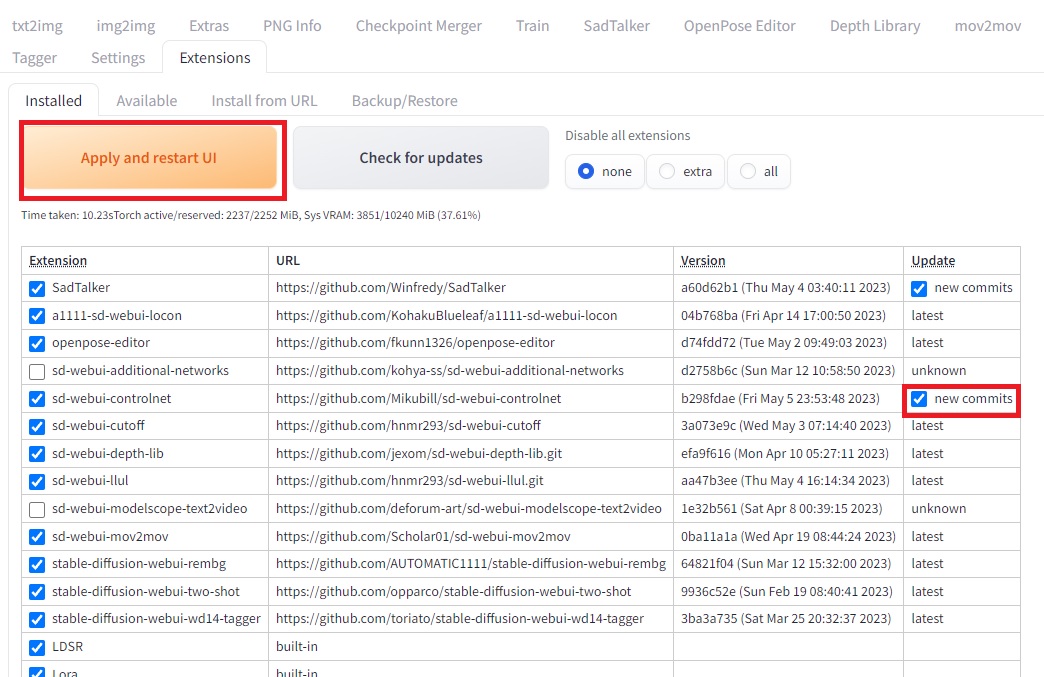Screen dimensions: 1044x677
Task: Disable the SadTalker extension checkbox
Action: (x=36, y=288)
